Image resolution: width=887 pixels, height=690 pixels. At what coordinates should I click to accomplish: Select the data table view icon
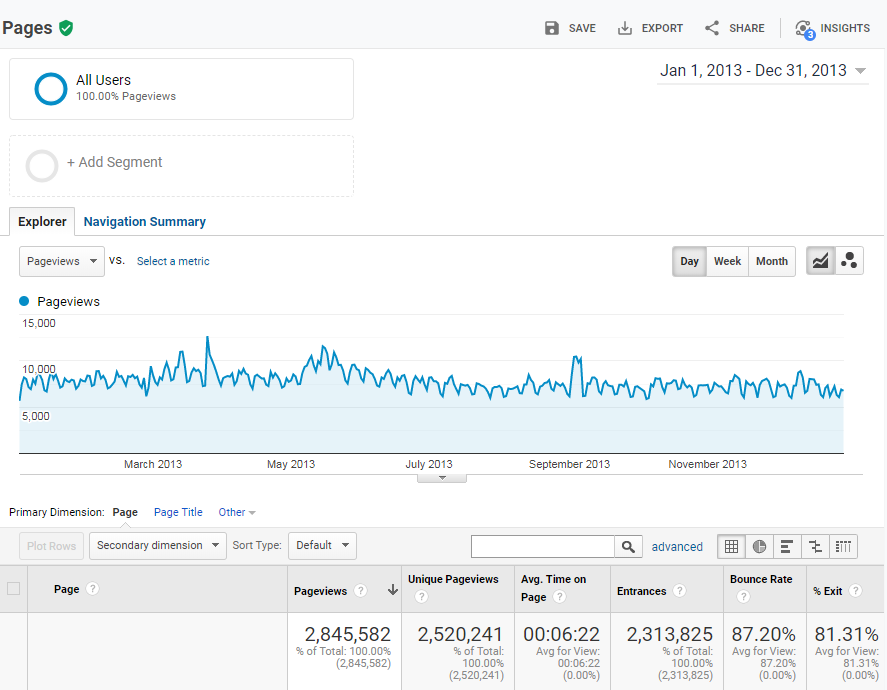pos(732,546)
